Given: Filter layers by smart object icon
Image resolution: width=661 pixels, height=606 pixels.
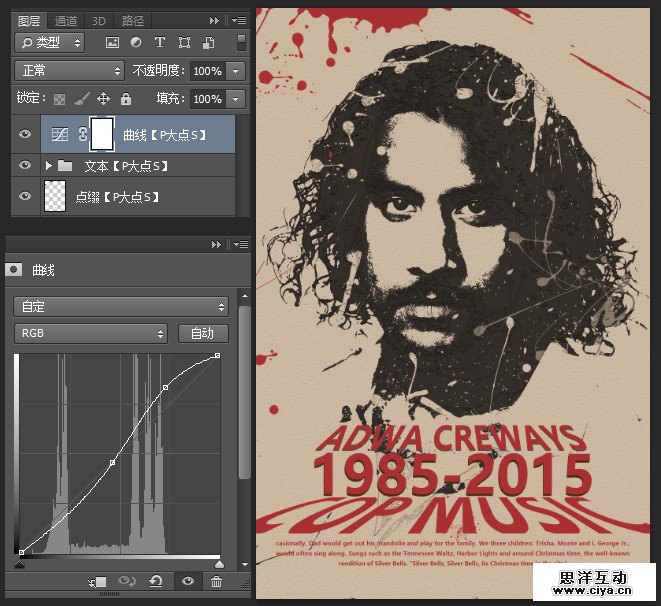Looking at the screenshot, I should tap(209, 42).
